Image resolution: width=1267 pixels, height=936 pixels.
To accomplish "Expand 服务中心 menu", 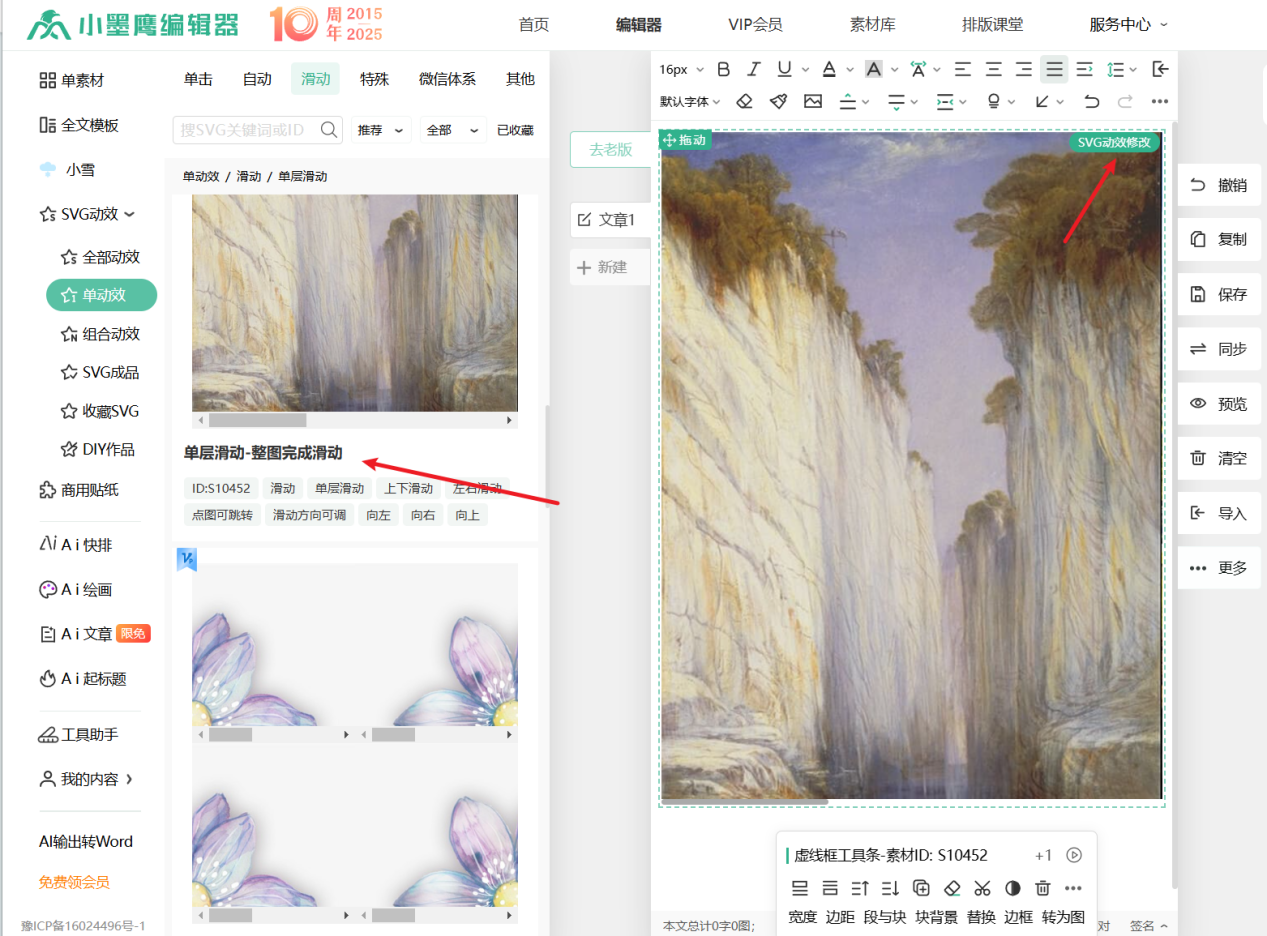I will 1128,25.
